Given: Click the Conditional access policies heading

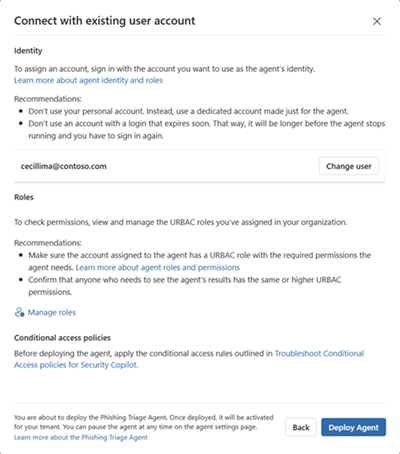Looking at the screenshot, I should tap(62, 338).
